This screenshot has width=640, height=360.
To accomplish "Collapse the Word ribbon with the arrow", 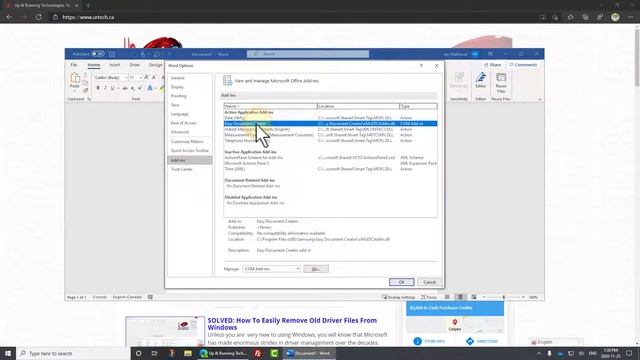I will [540, 99].
